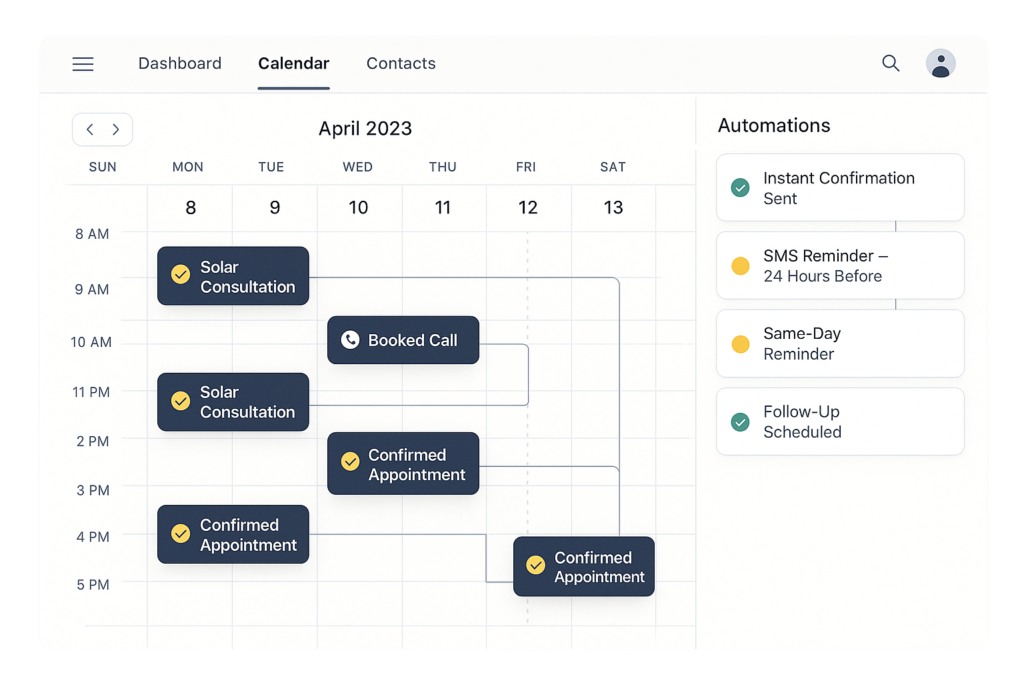Go to the next week with the right chevron
The width and height of the screenshot is (1024, 683).
point(116,129)
